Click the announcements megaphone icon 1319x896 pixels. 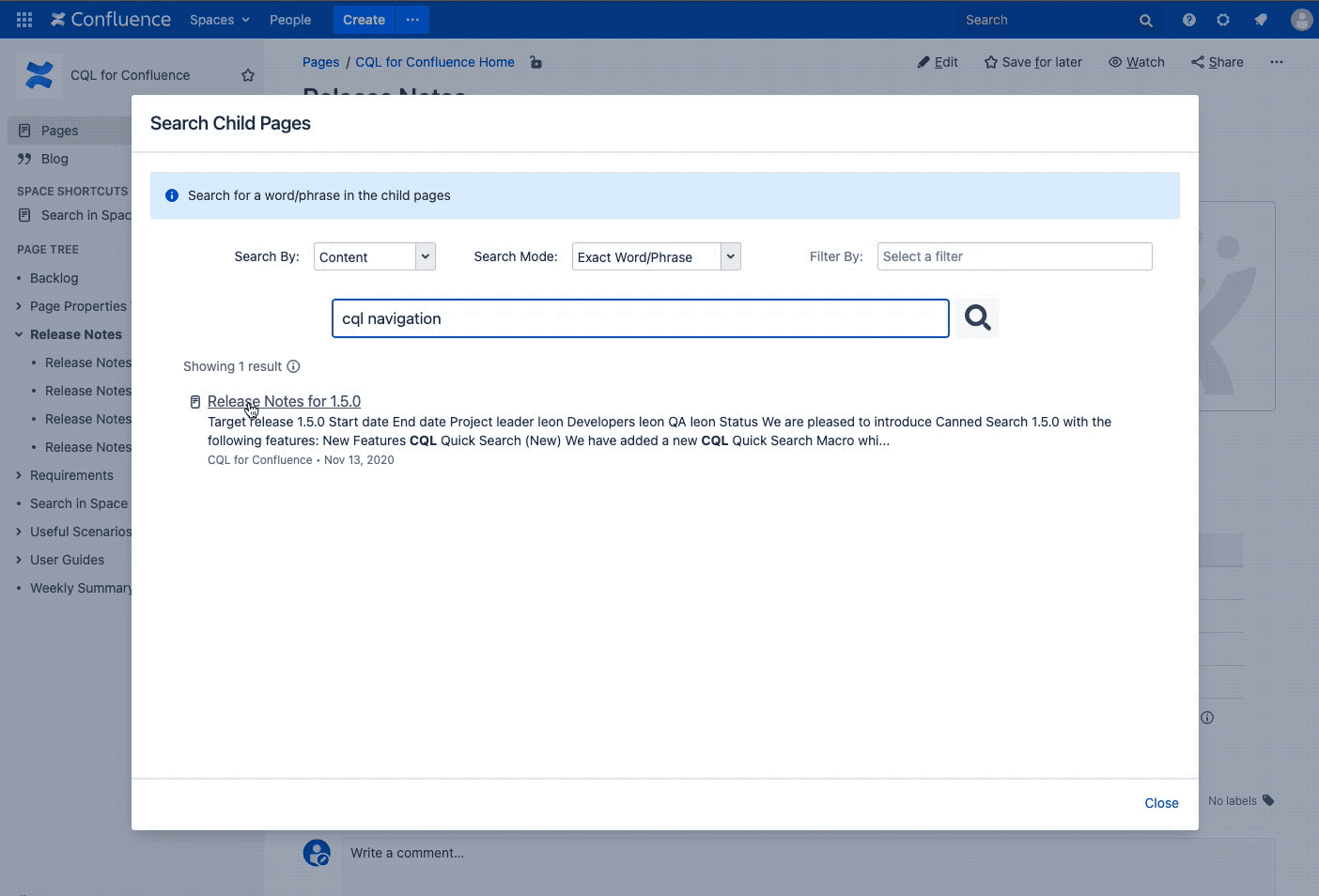[x=1260, y=19]
